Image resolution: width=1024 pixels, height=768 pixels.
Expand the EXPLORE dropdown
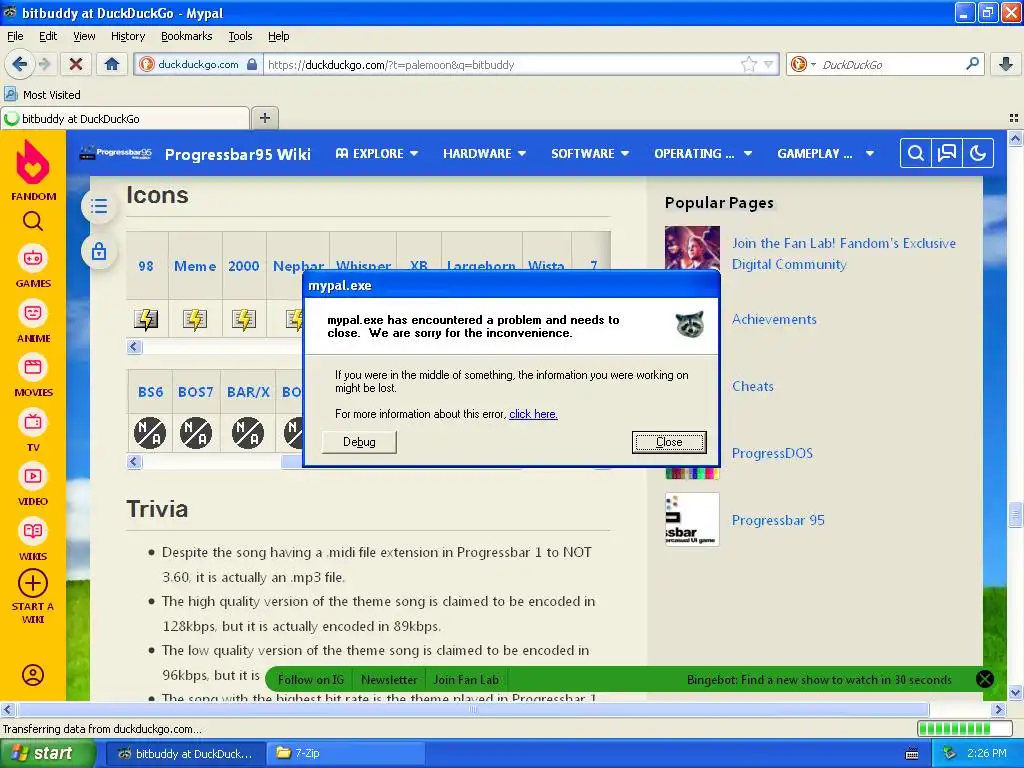click(377, 153)
